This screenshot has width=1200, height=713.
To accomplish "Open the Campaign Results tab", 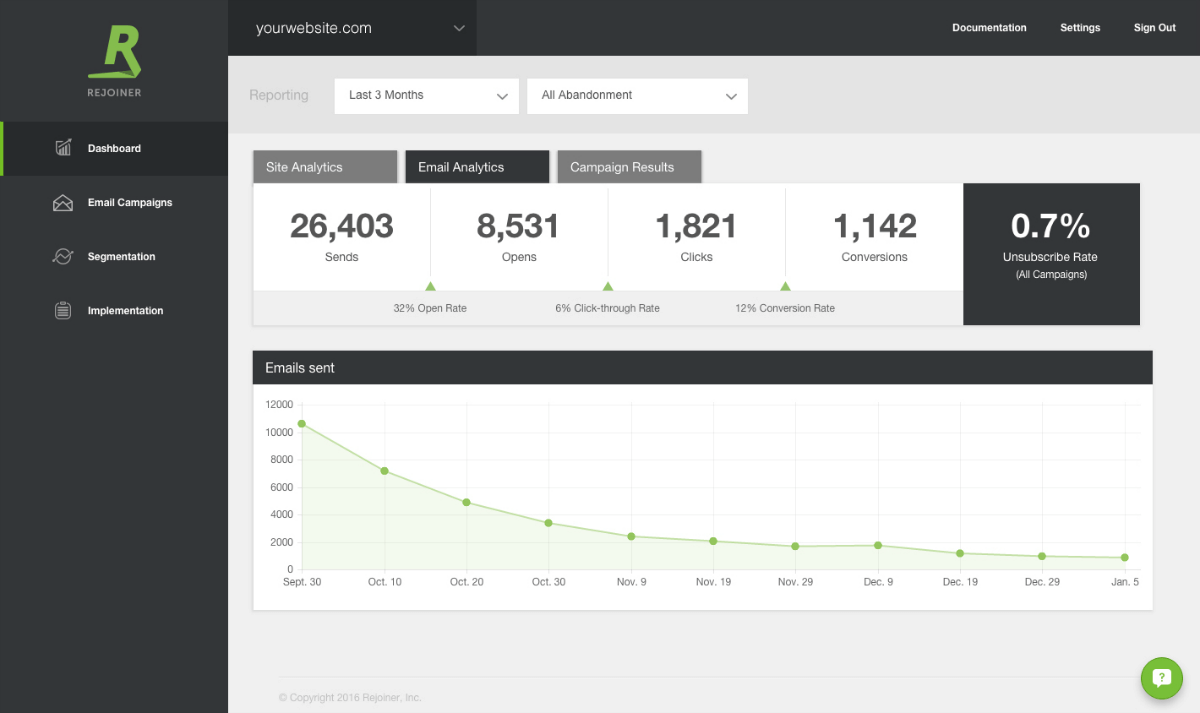I will 629,166.
